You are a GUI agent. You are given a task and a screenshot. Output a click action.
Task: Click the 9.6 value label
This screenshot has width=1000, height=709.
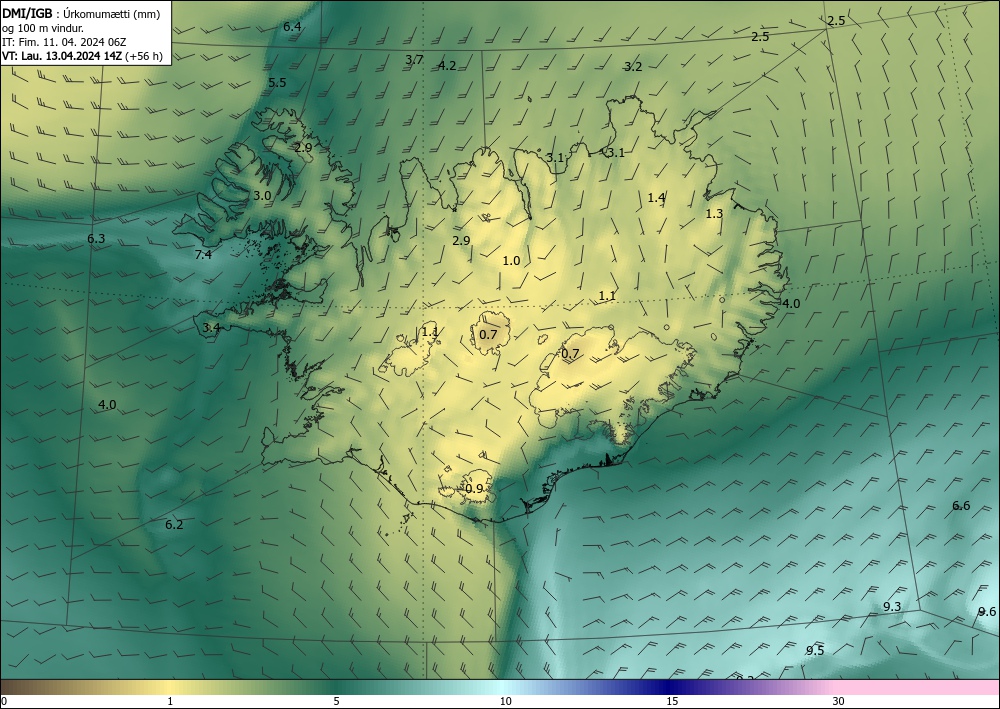coord(987,611)
